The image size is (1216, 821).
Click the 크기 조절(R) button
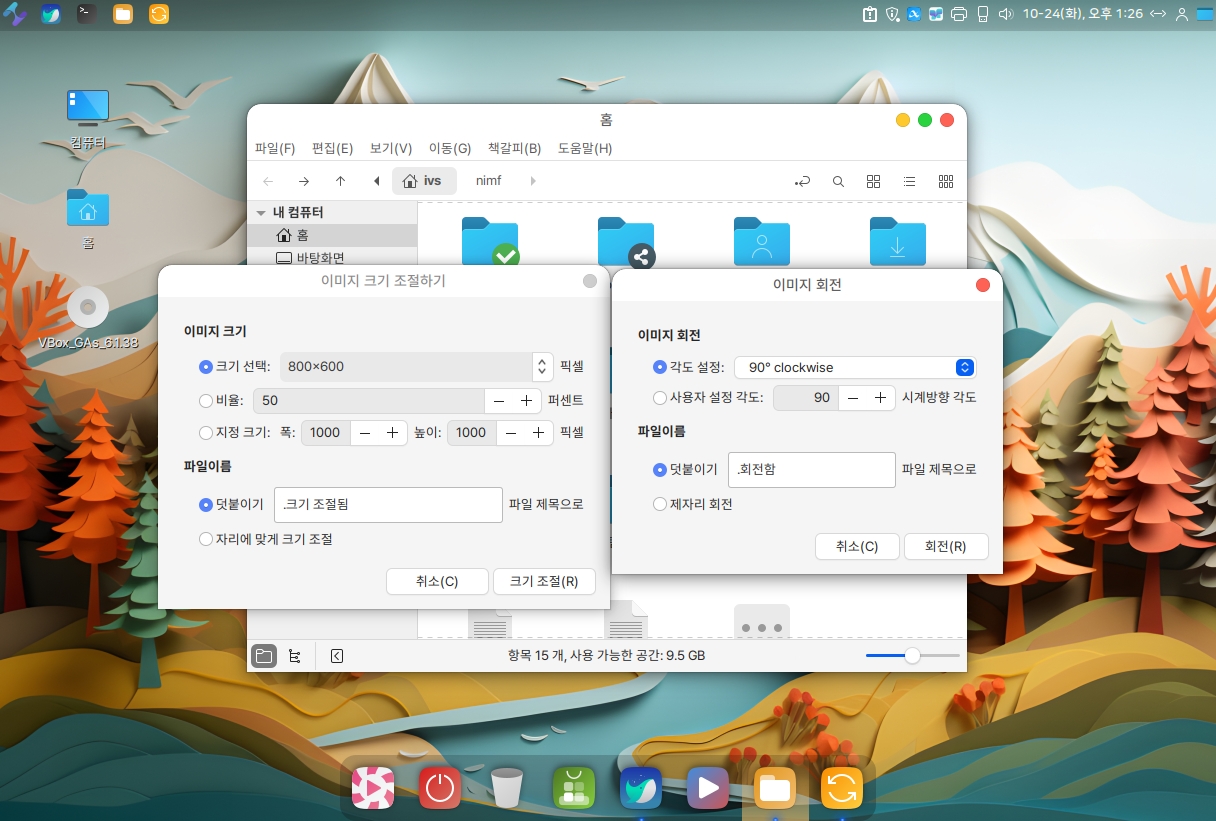543,581
